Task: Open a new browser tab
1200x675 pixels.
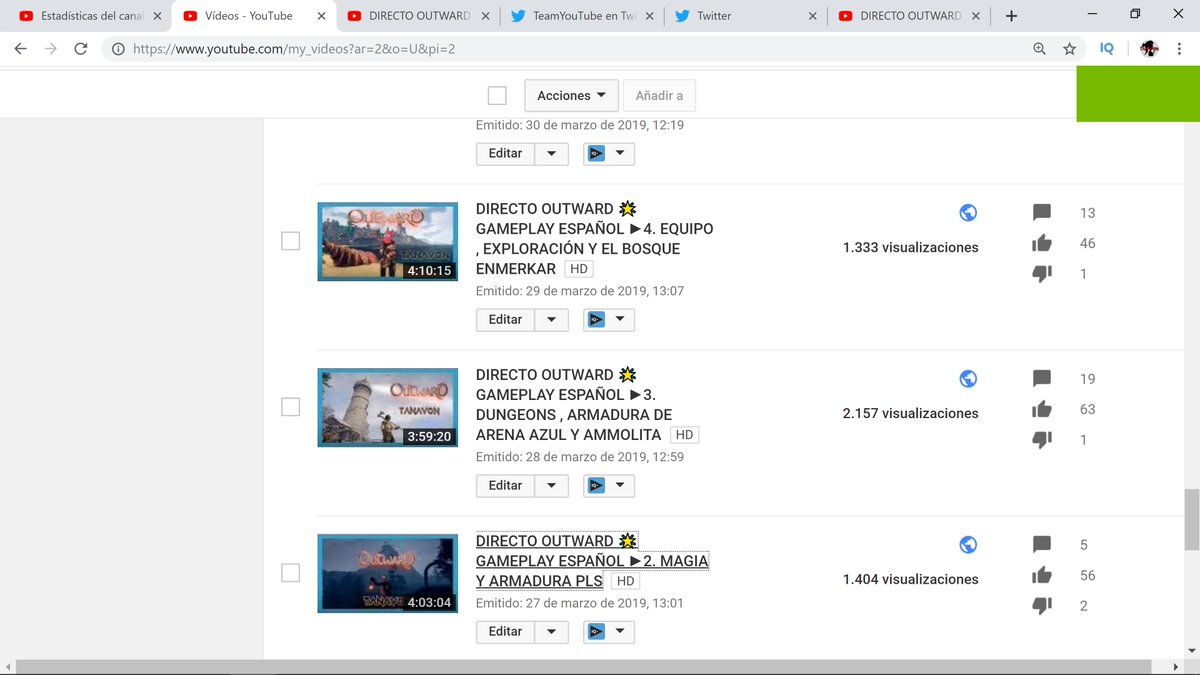Action: [1011, 16]
